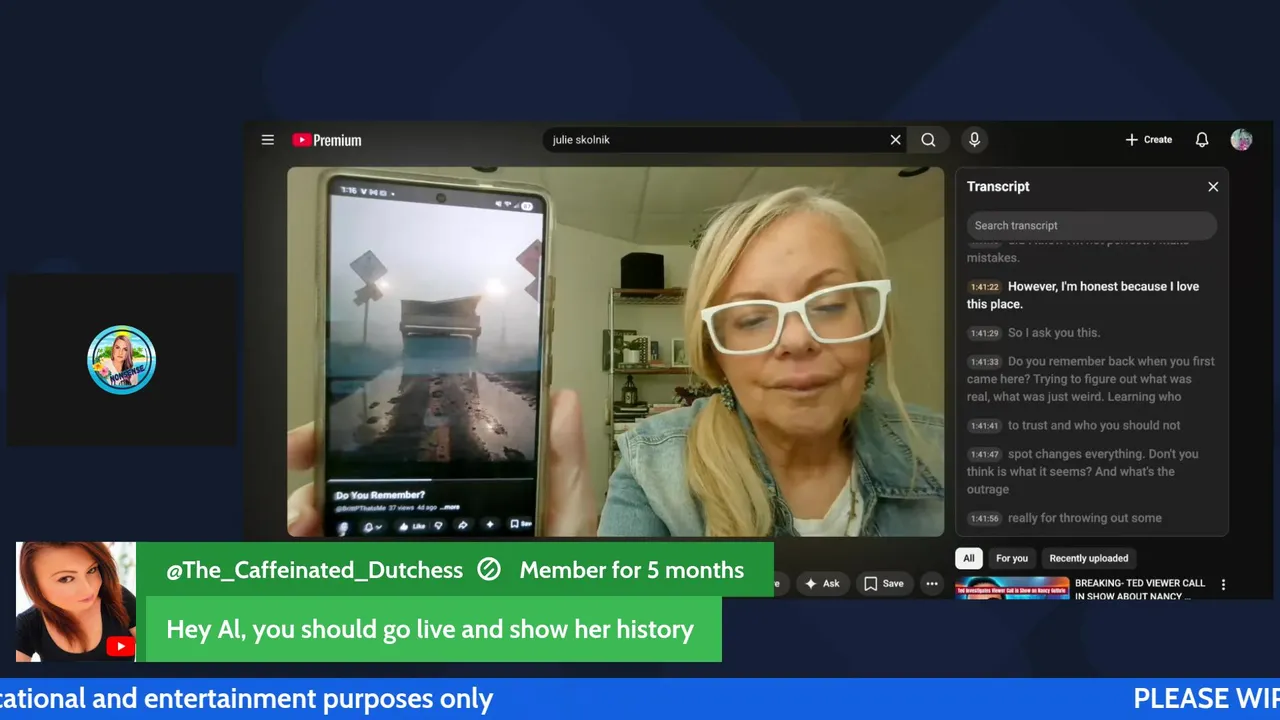
Task: Open options menu for the BREAKING video
Action: pos(1223,585)
